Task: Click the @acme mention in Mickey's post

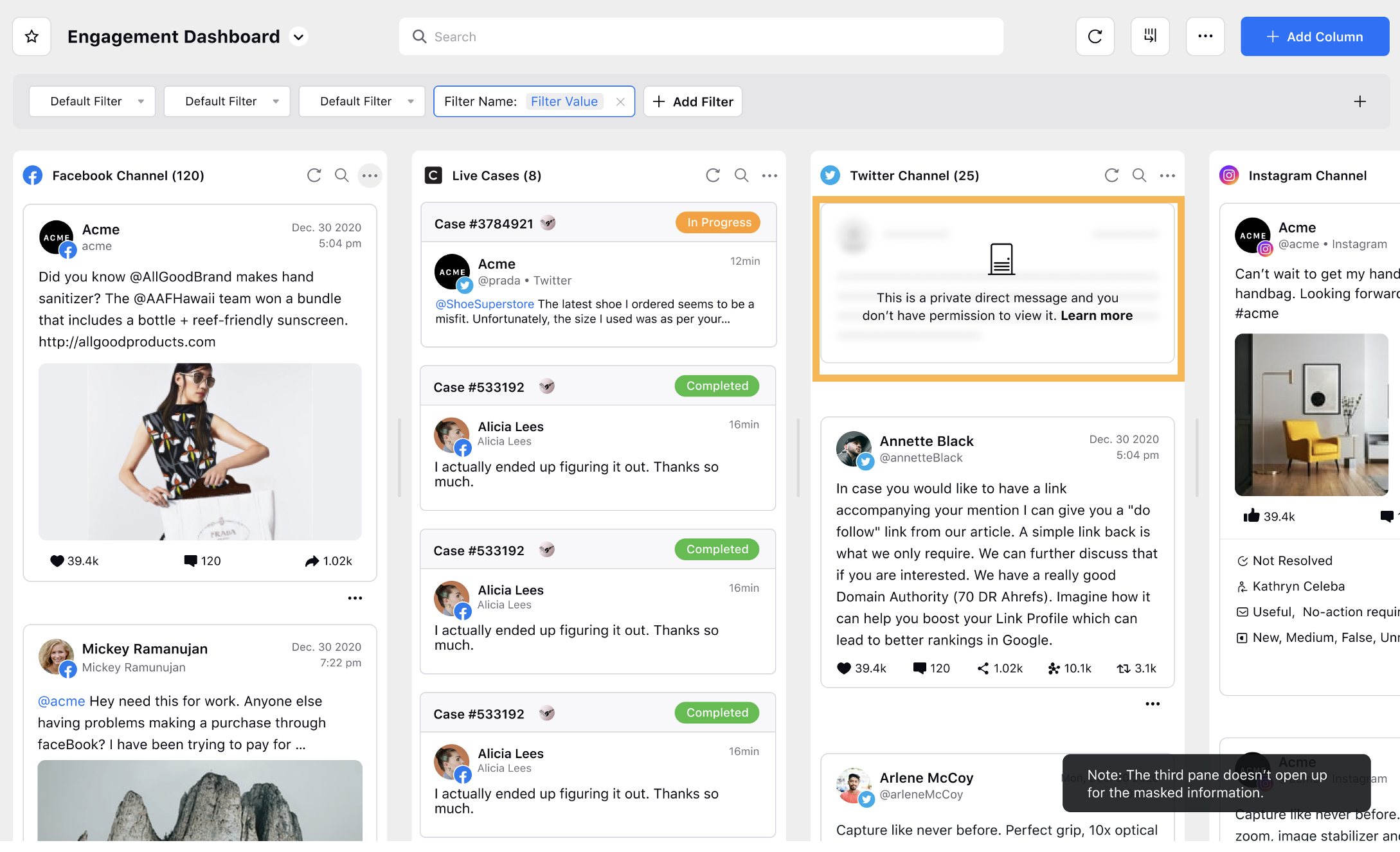Action: (x=62, y=701)
